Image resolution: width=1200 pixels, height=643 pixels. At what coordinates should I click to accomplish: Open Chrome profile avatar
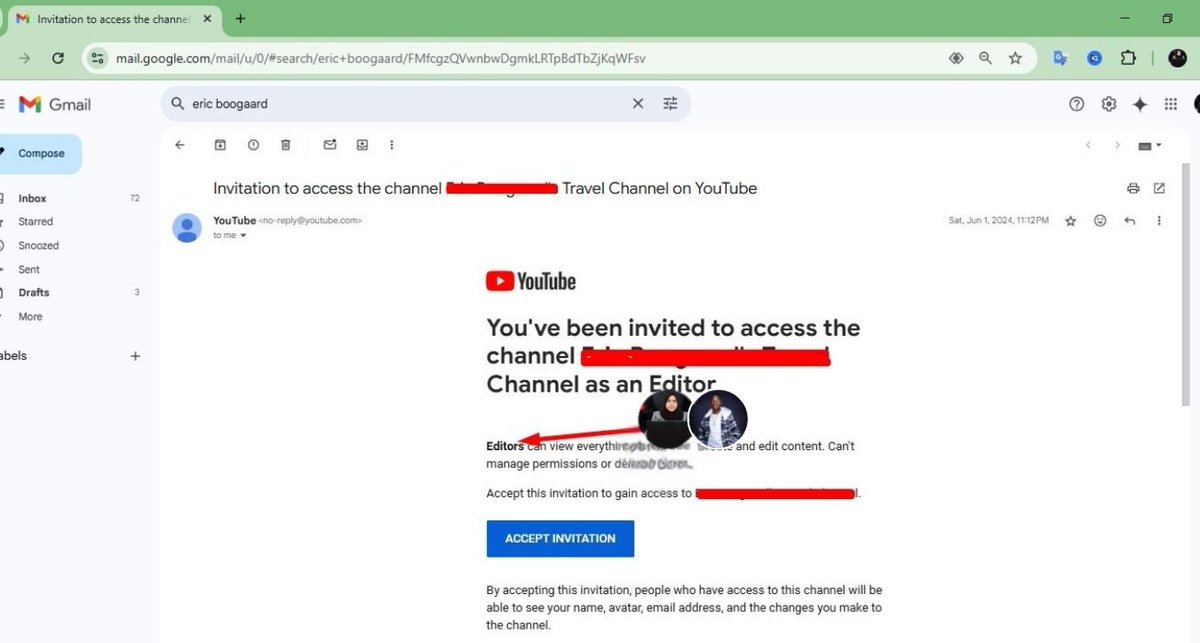tap(1177, 58)
